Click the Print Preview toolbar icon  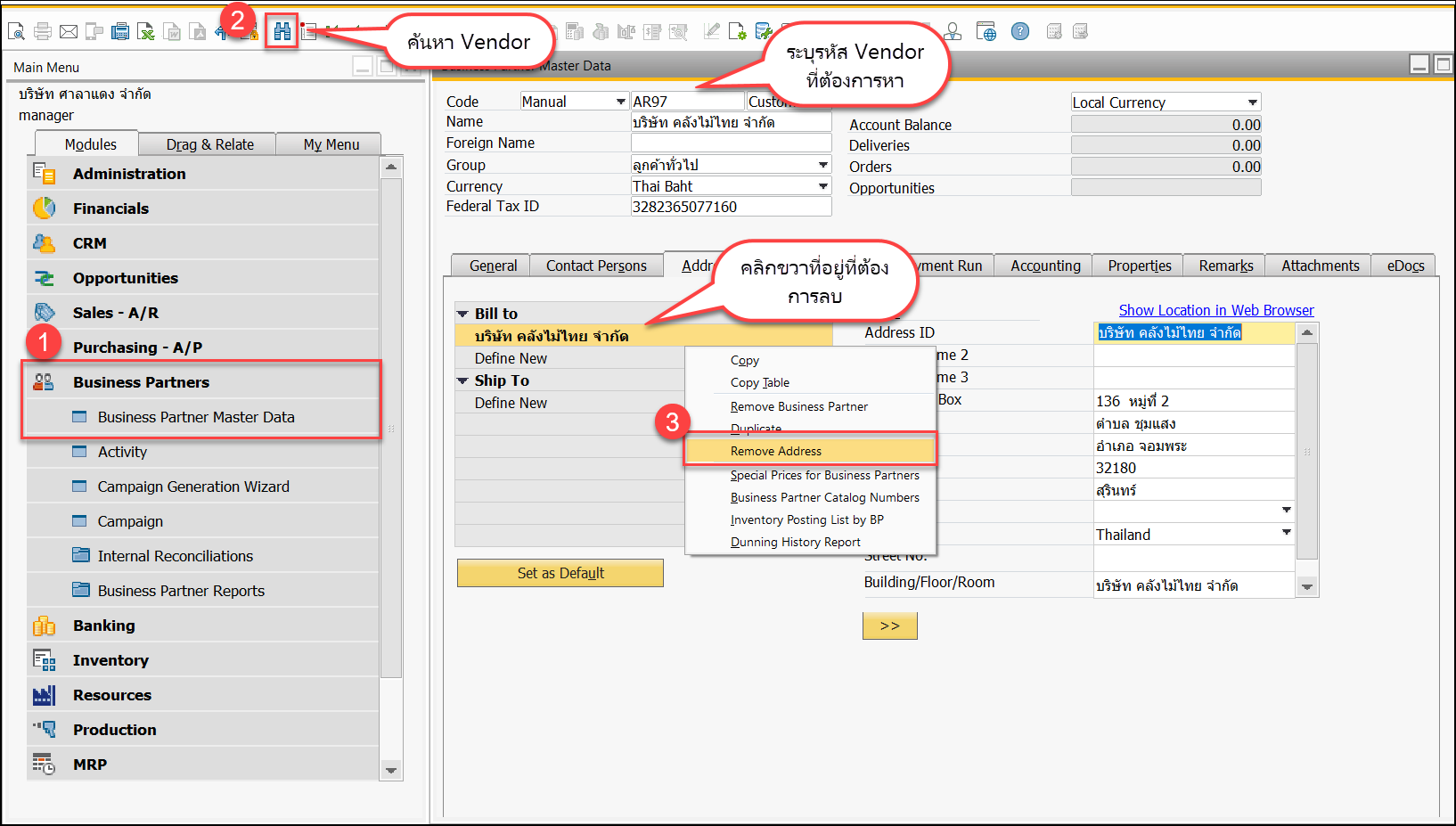click(16, 31)
